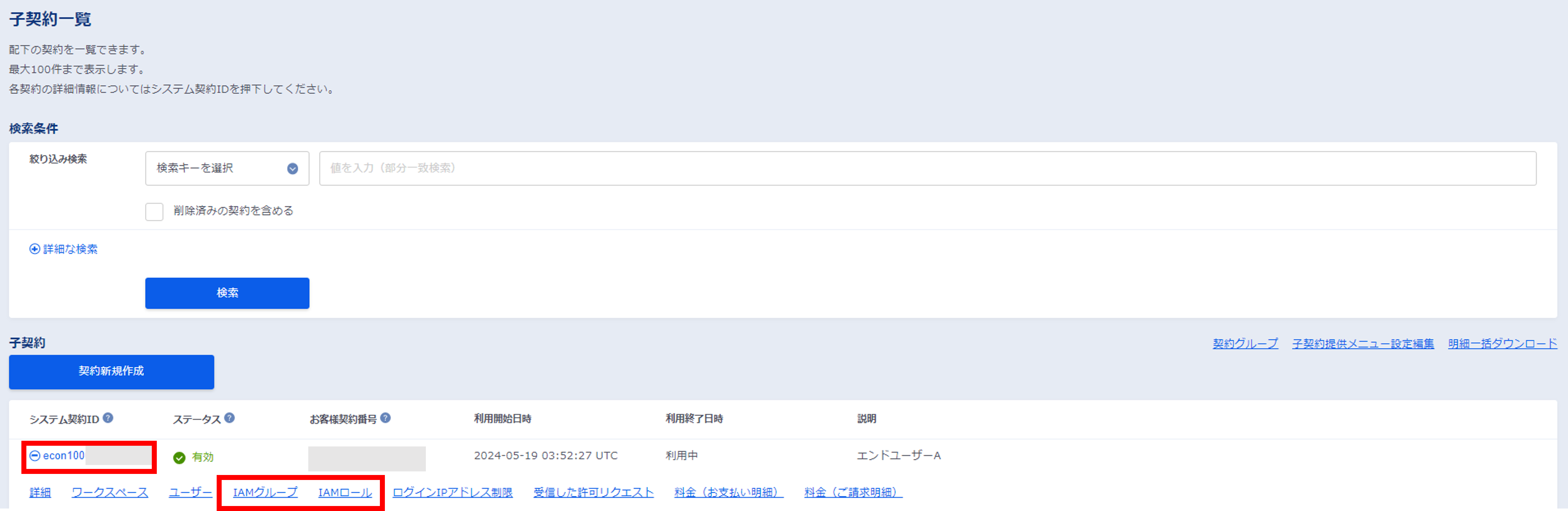1568x511 pixels.
Task: Collapse the econ100 contract row
Action: 35,456
